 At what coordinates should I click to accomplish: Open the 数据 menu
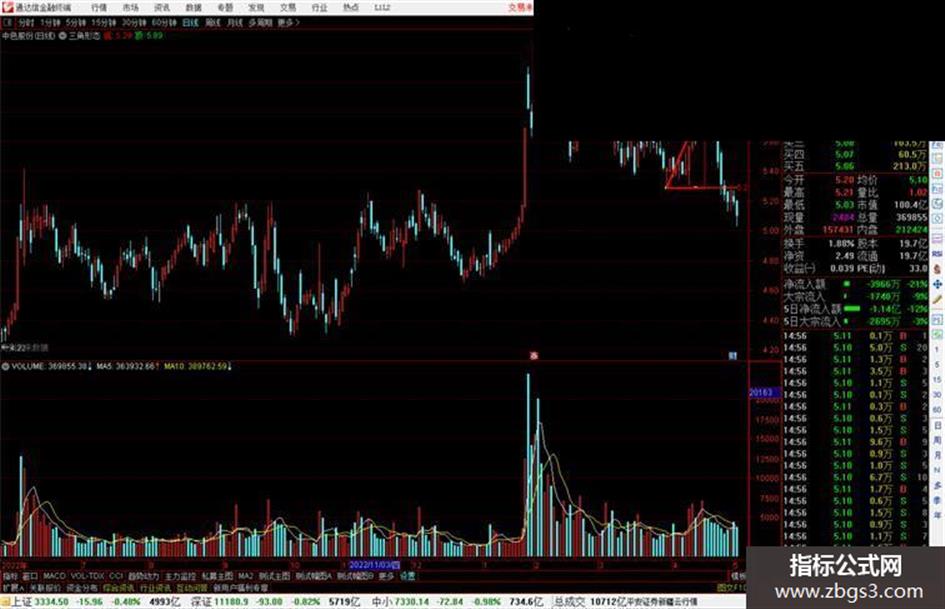(193, 7)
